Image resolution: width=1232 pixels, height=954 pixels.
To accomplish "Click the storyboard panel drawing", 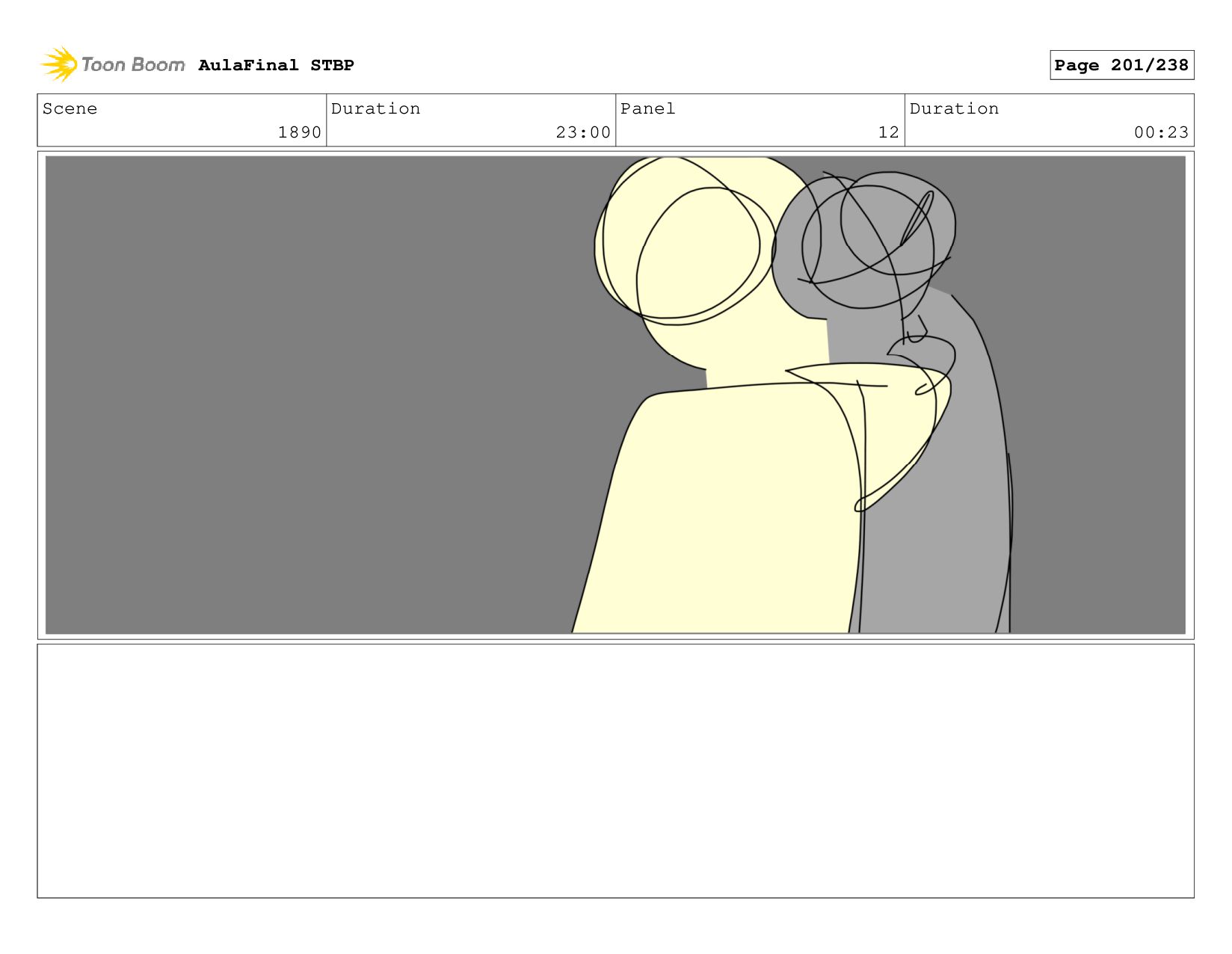I will tap(615, 395).
